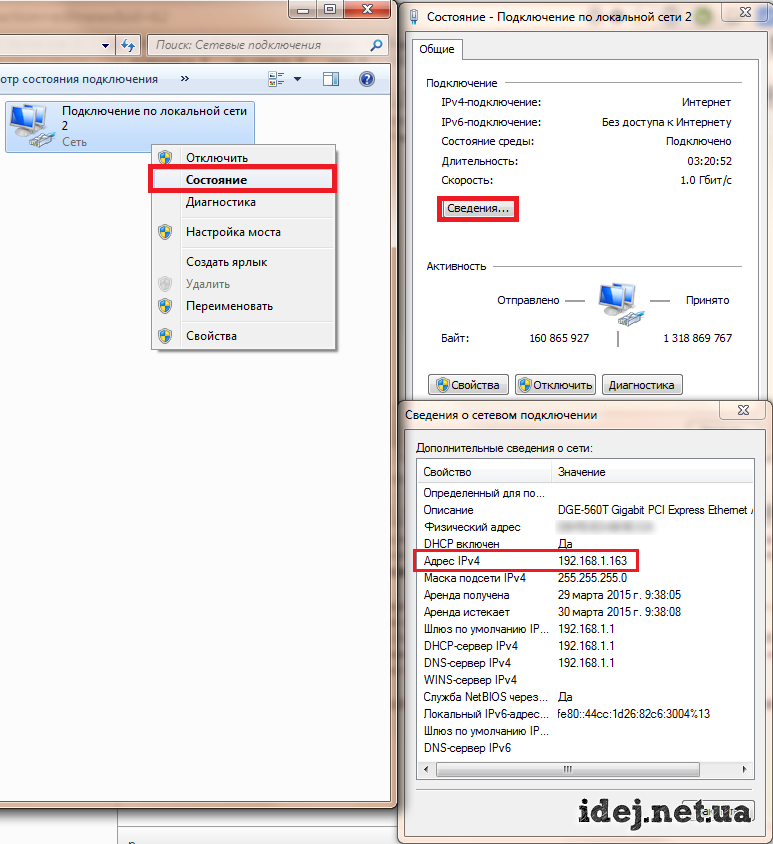Choose 'Диагностика' in the context menu

coord(244,202)
